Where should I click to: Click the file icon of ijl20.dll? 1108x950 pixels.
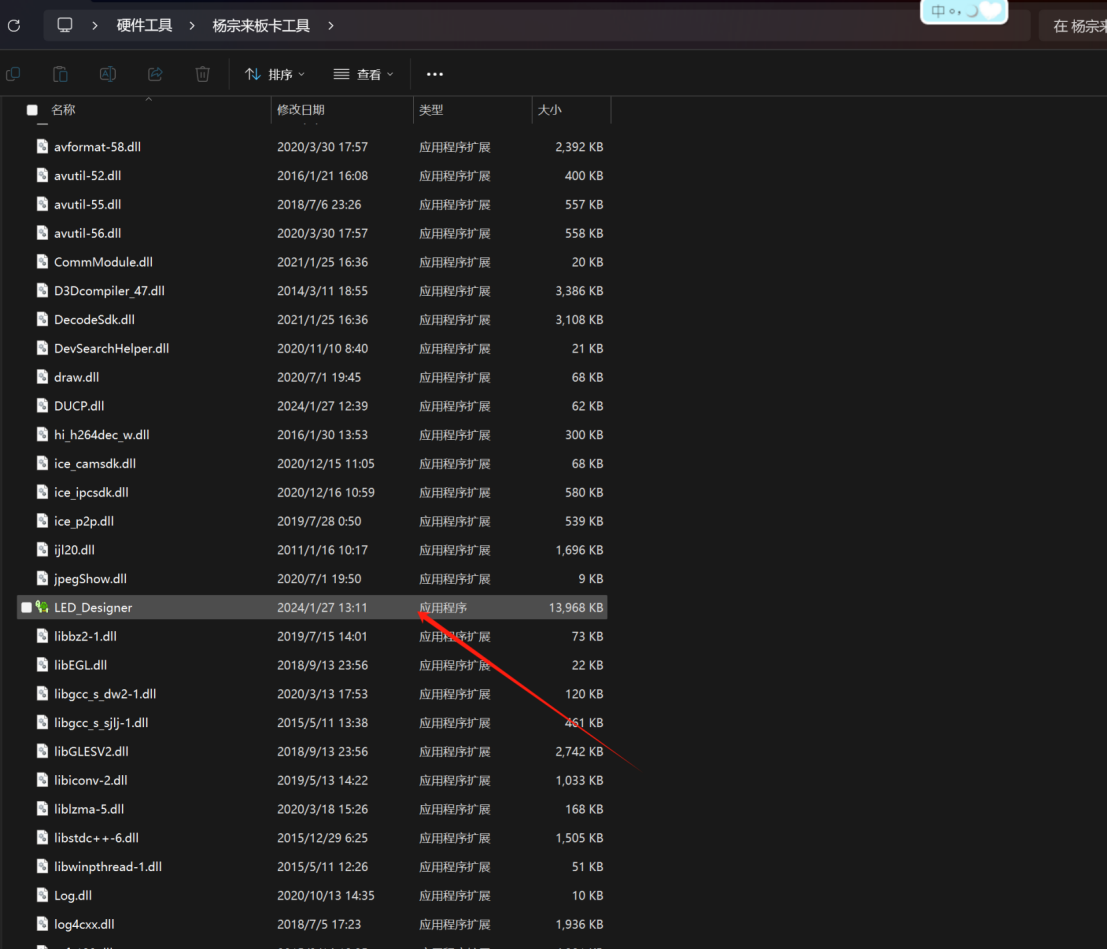[42, 549]
